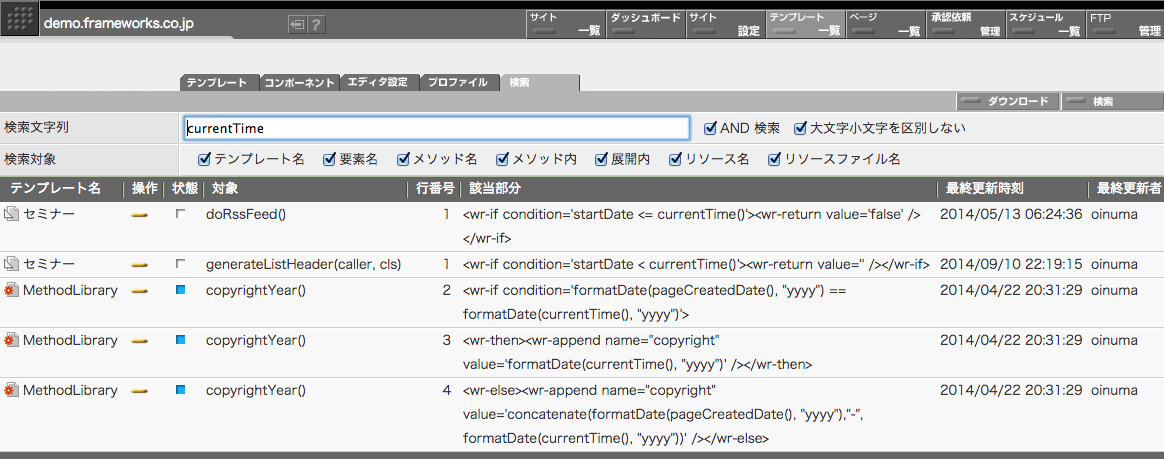
Task: Toggle the メソッド内 checkbox
Action: pos(502,159)
